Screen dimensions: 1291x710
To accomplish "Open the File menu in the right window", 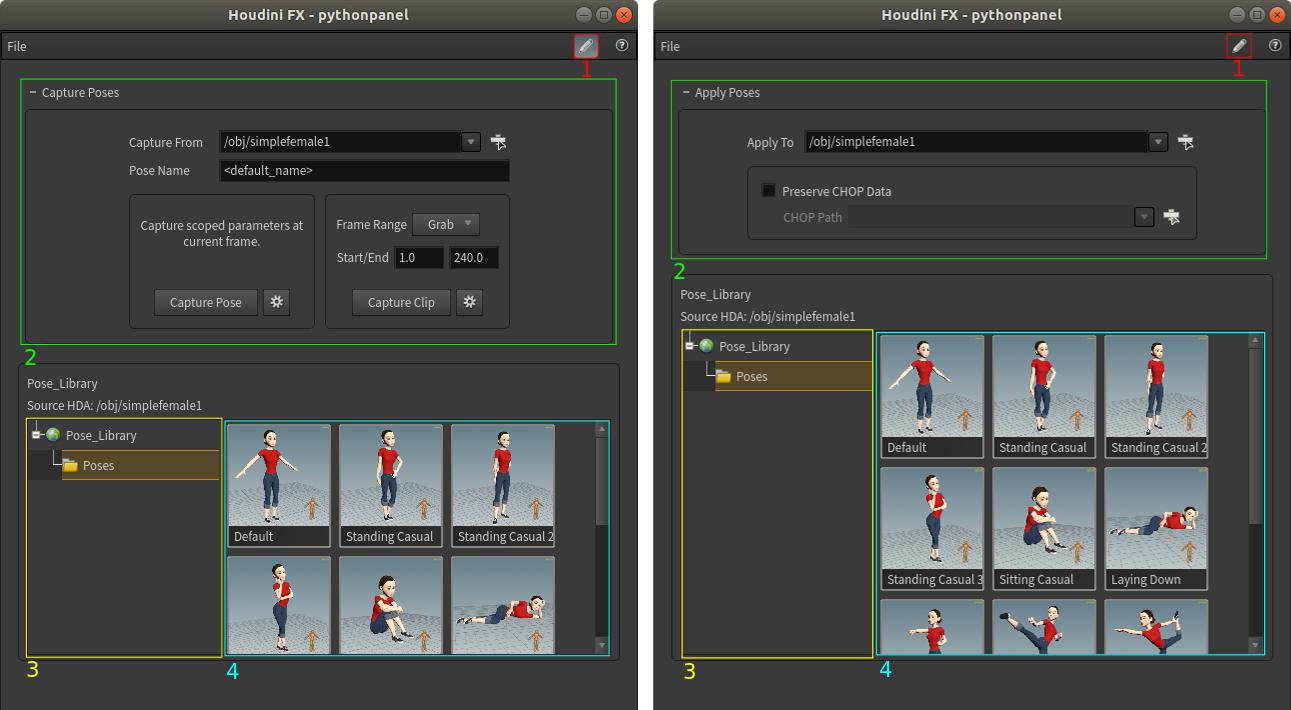I will pyautogui.click(x=668, y=45).
